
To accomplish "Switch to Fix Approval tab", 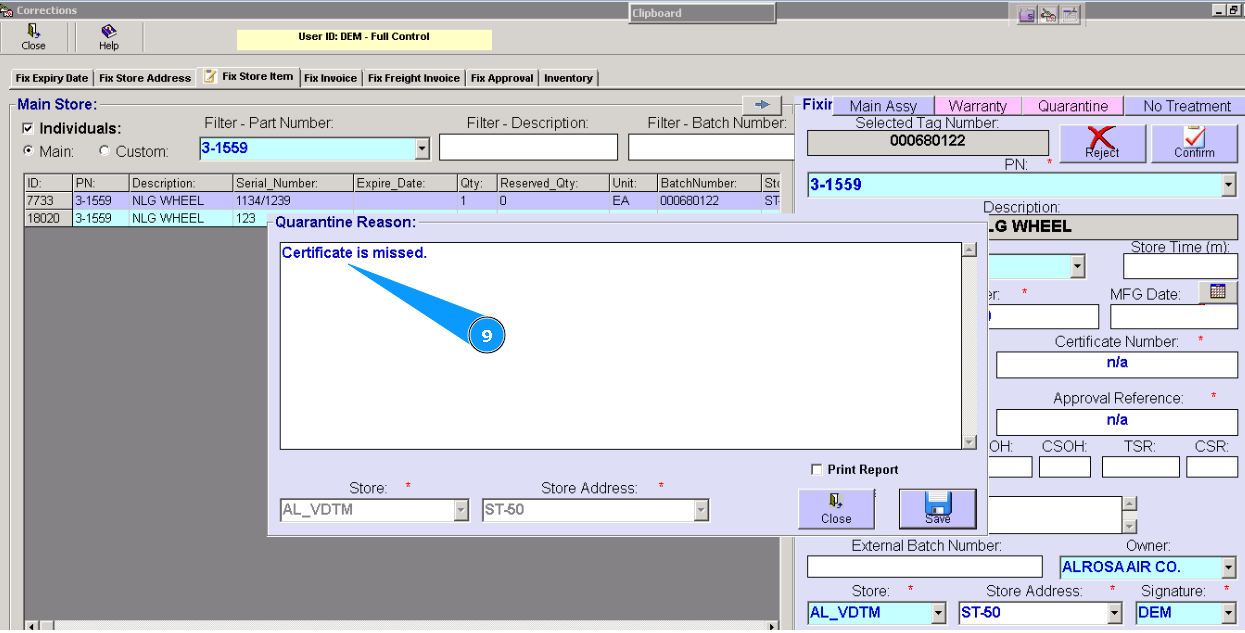I will [x=502, y=78].
